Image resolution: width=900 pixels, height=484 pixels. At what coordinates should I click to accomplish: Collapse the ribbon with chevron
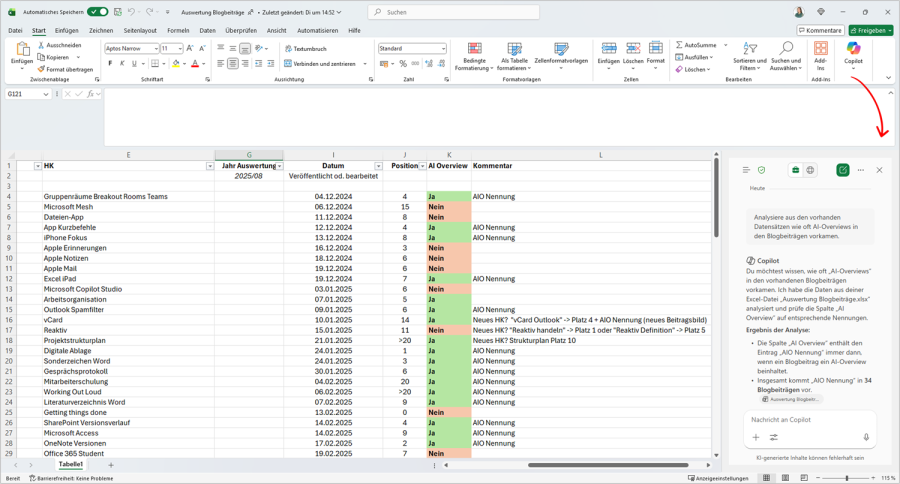889,78
